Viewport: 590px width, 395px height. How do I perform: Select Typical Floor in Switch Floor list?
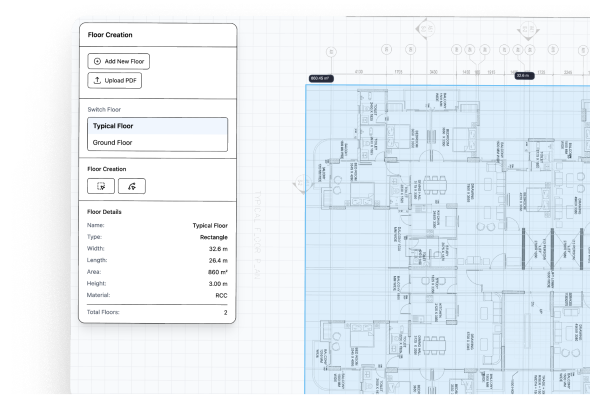157,126
